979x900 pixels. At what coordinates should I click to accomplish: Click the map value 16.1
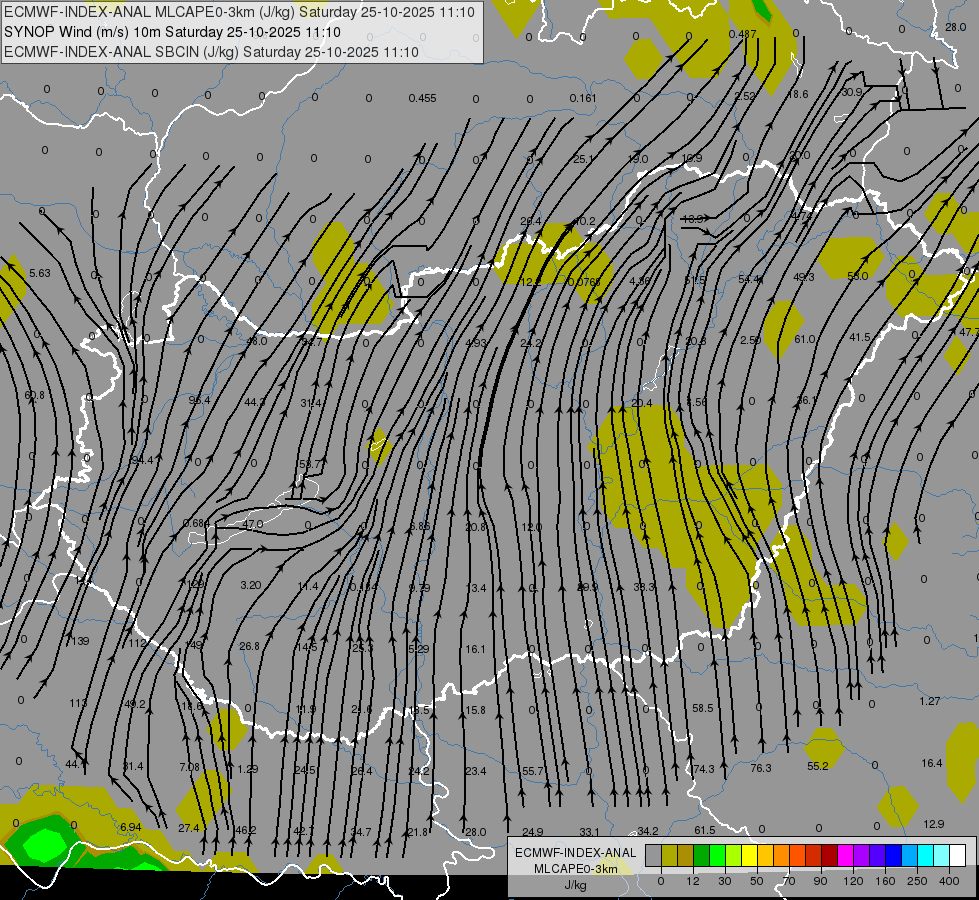click(x=475, y=649)
